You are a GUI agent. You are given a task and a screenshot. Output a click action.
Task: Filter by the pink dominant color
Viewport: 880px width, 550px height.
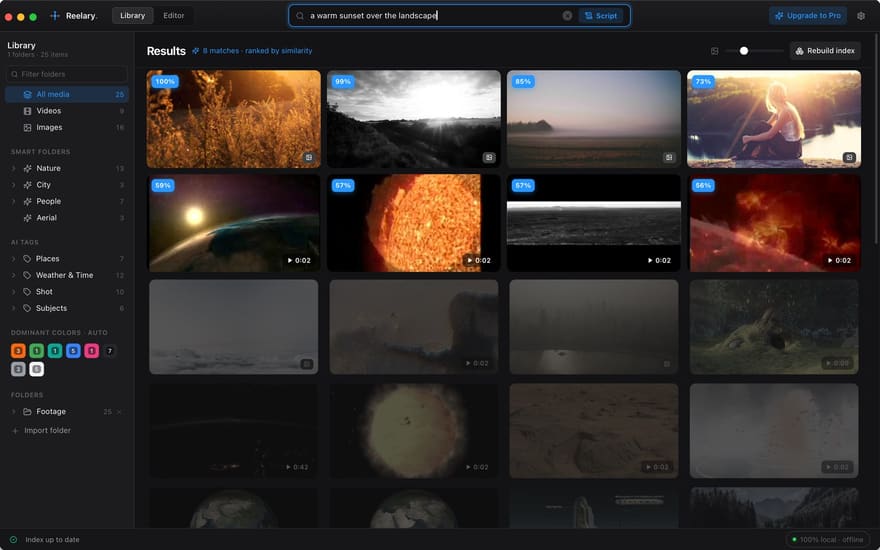click(91, 351)
